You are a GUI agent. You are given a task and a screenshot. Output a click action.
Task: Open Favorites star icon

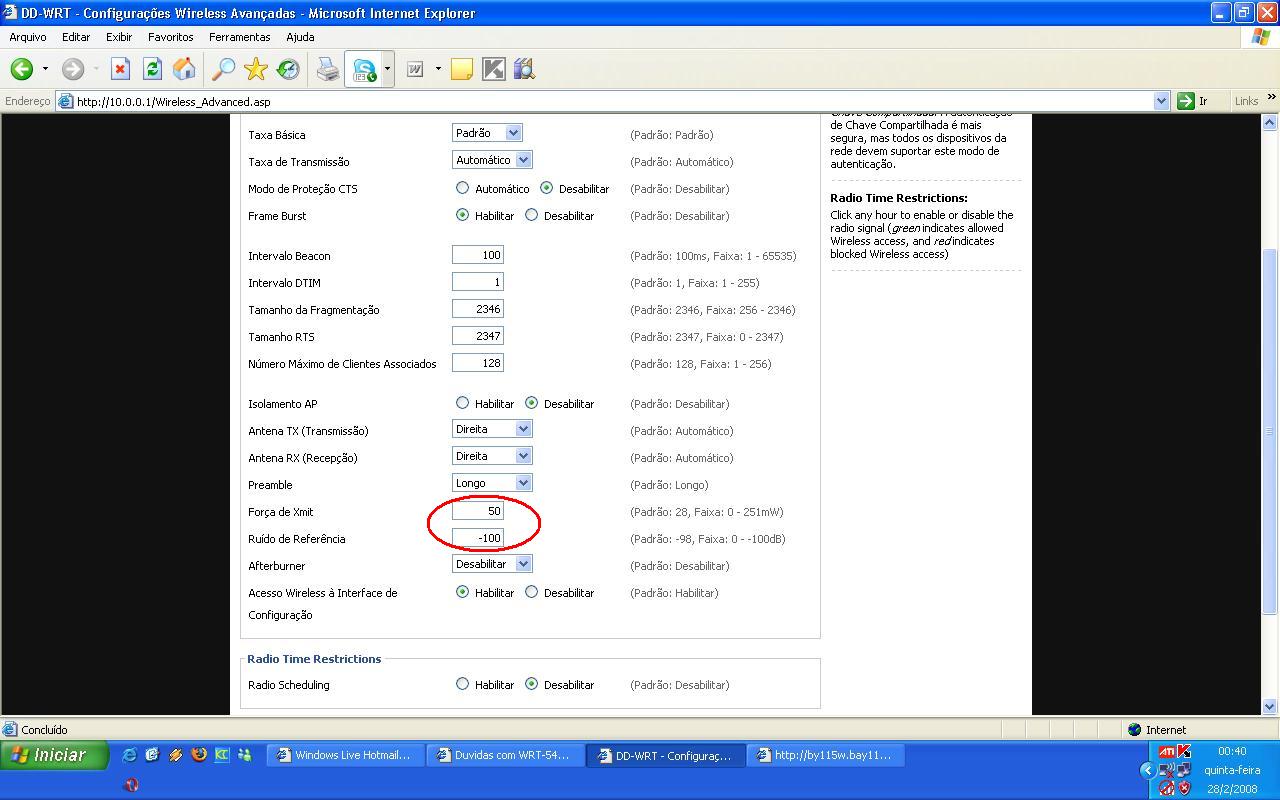(x=256, y=69)
